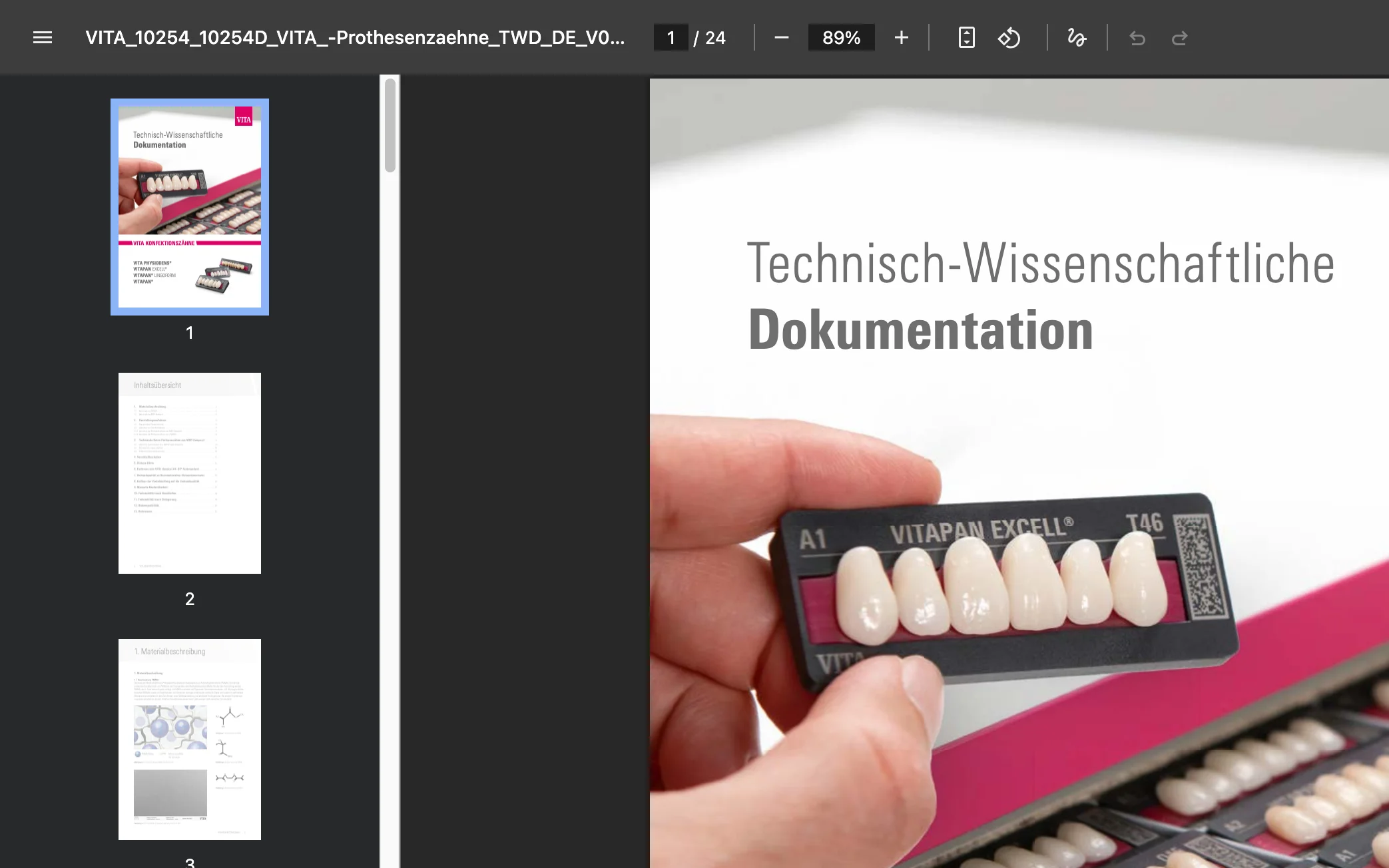Edit the page number field
Image resolution: width=1389 pixels, height=868 pixels.
coord(671,38)
